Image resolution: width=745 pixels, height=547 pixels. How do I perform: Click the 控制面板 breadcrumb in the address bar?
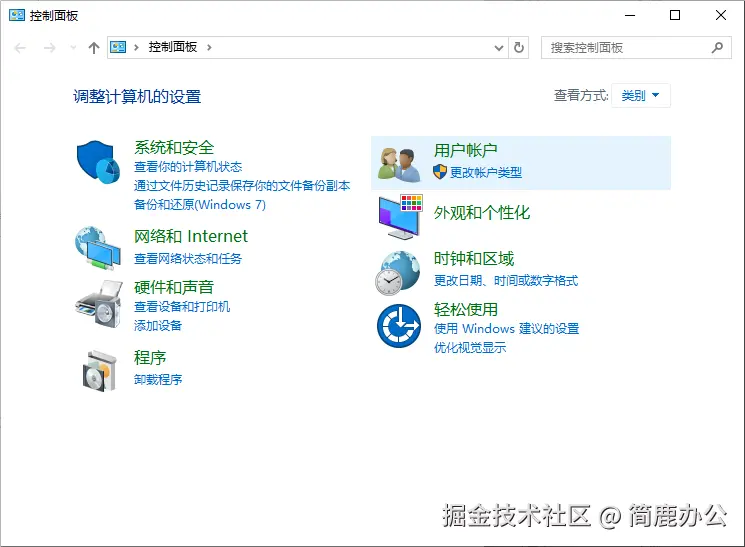click(172, 47)
